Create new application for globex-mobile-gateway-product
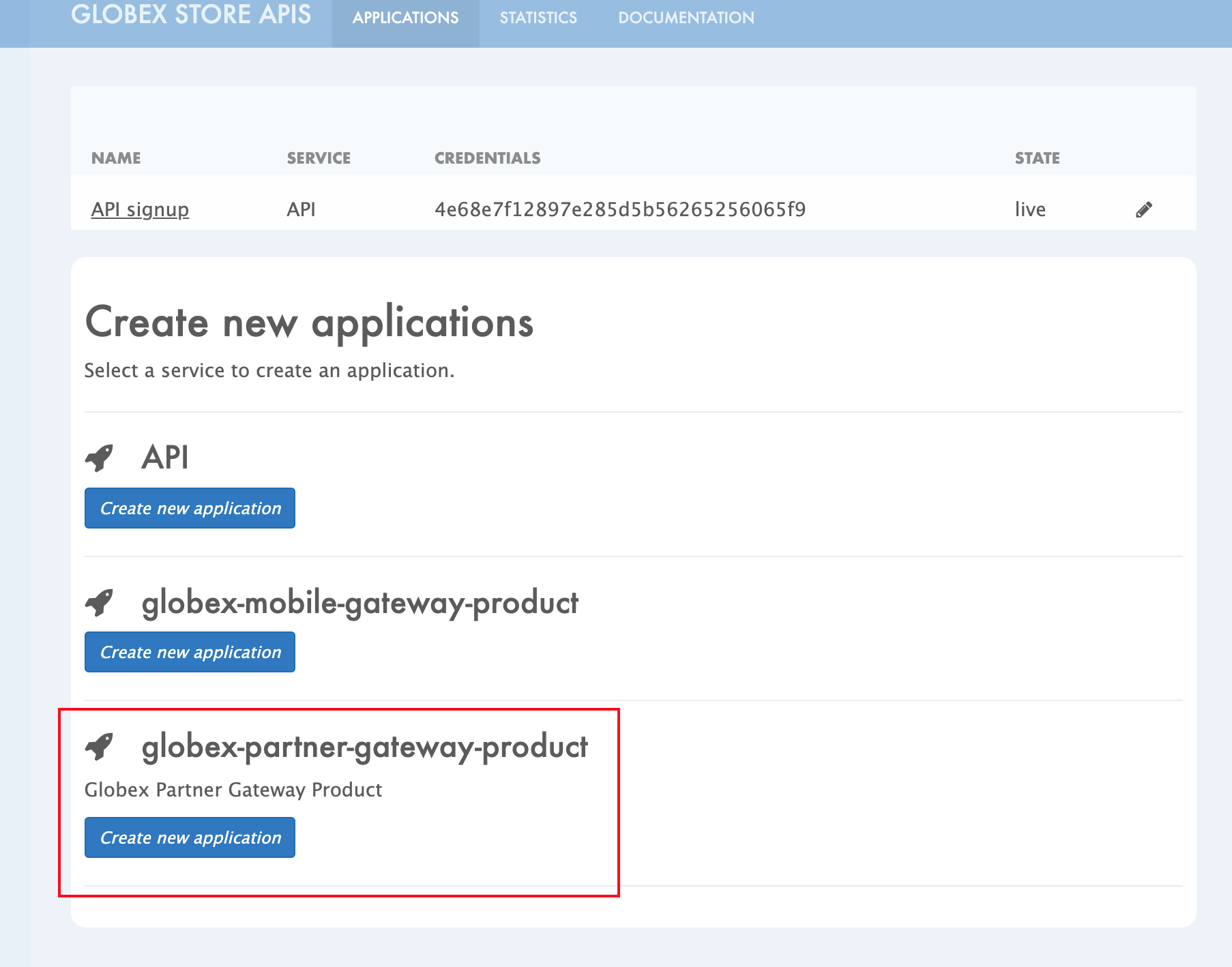 coord(190,652)
